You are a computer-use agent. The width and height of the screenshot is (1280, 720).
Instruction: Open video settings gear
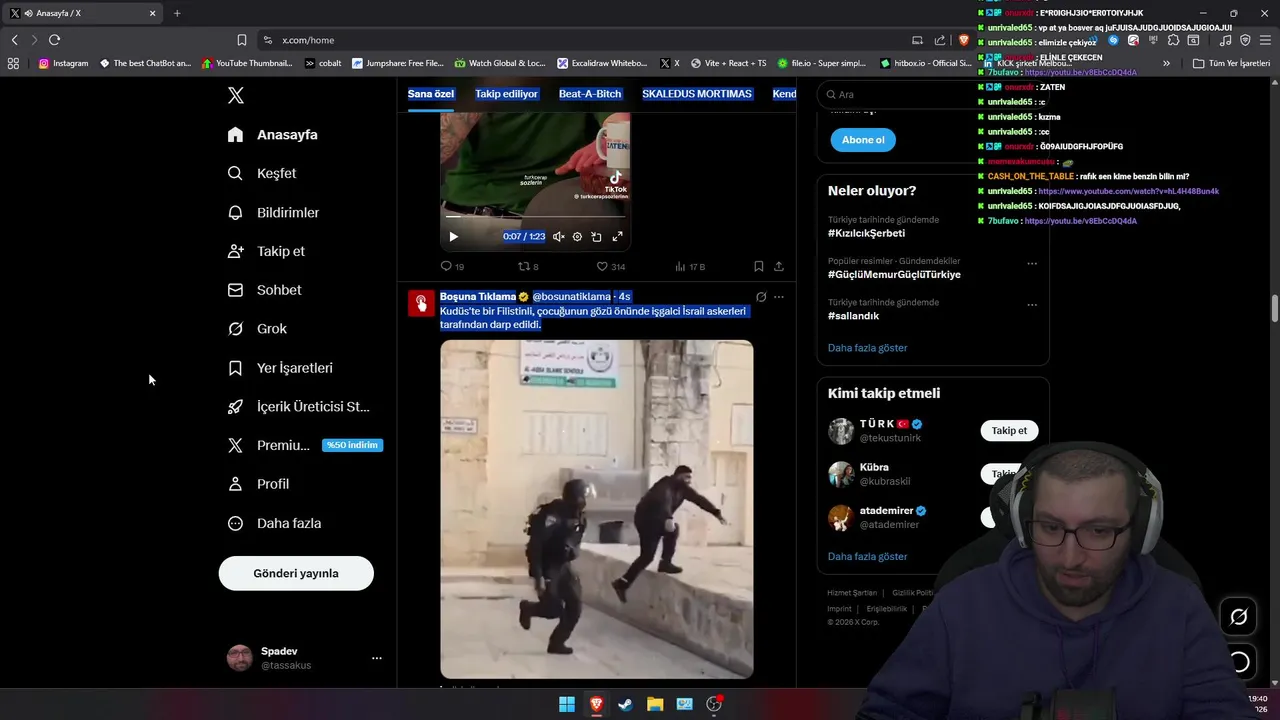click(577, 237)
